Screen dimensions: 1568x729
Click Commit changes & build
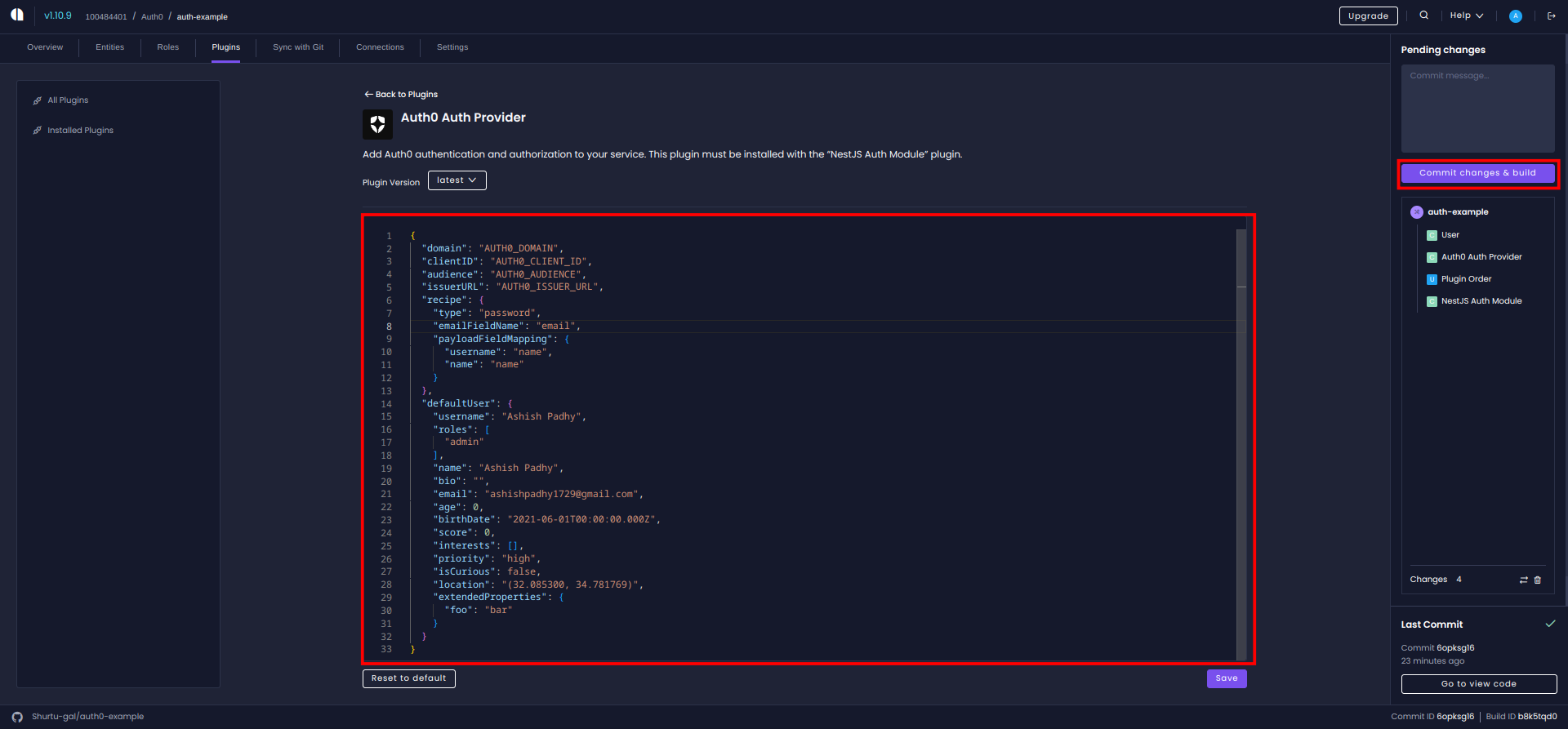pyautogui.click(x=1477, y=173)
